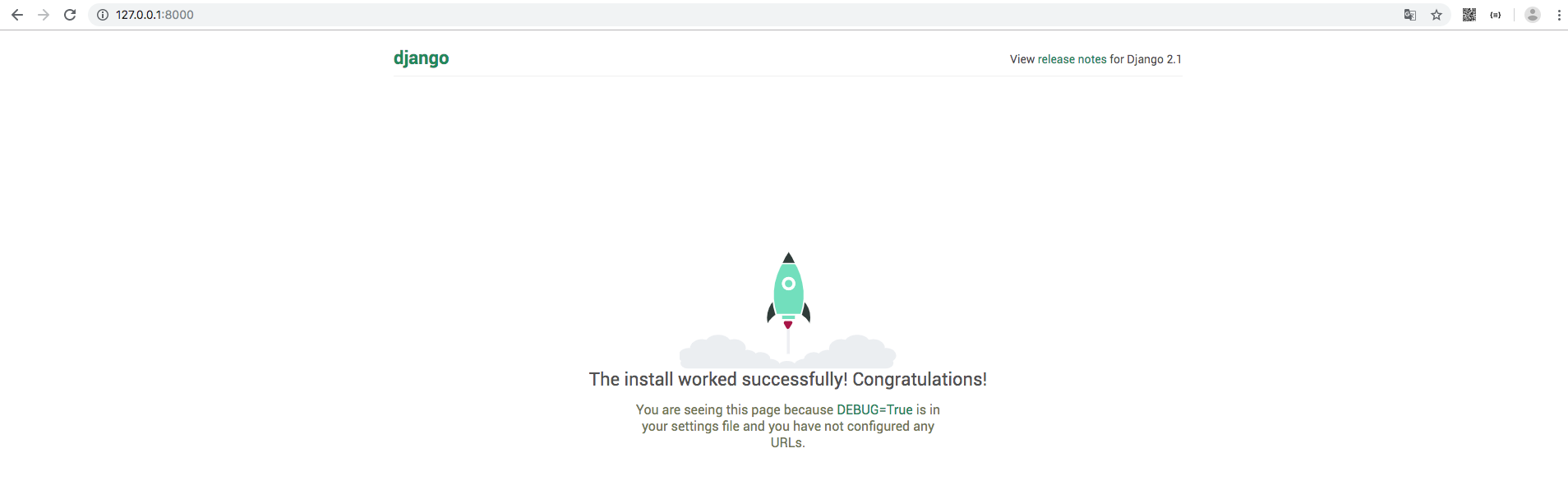The image size is (1568, 490).
Task: Go back using the browser back arrow
Action: (16, 15)
